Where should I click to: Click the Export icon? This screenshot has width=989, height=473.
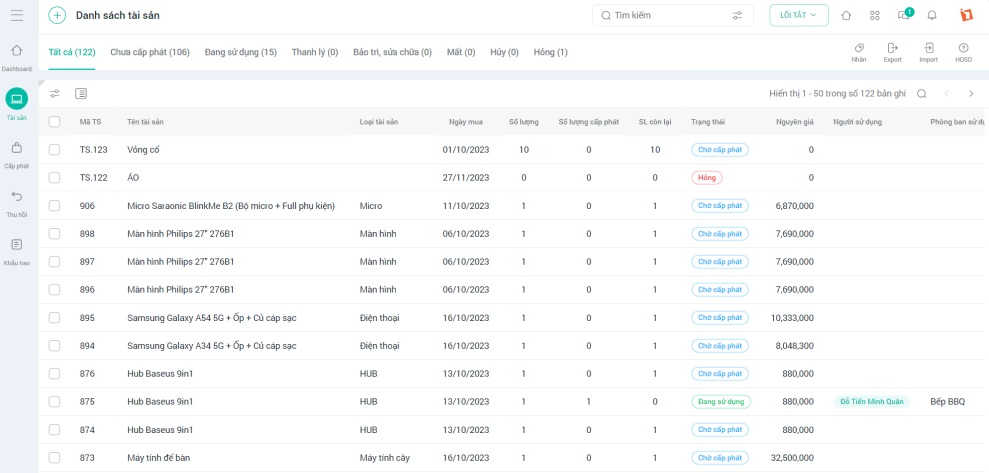point(892,48)
